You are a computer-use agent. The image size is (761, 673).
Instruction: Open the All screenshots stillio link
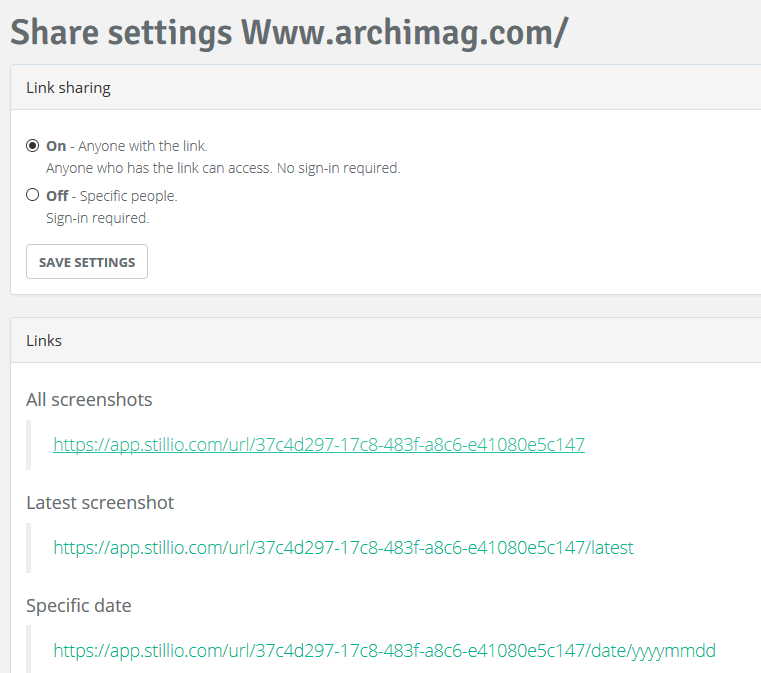[319, 444]
